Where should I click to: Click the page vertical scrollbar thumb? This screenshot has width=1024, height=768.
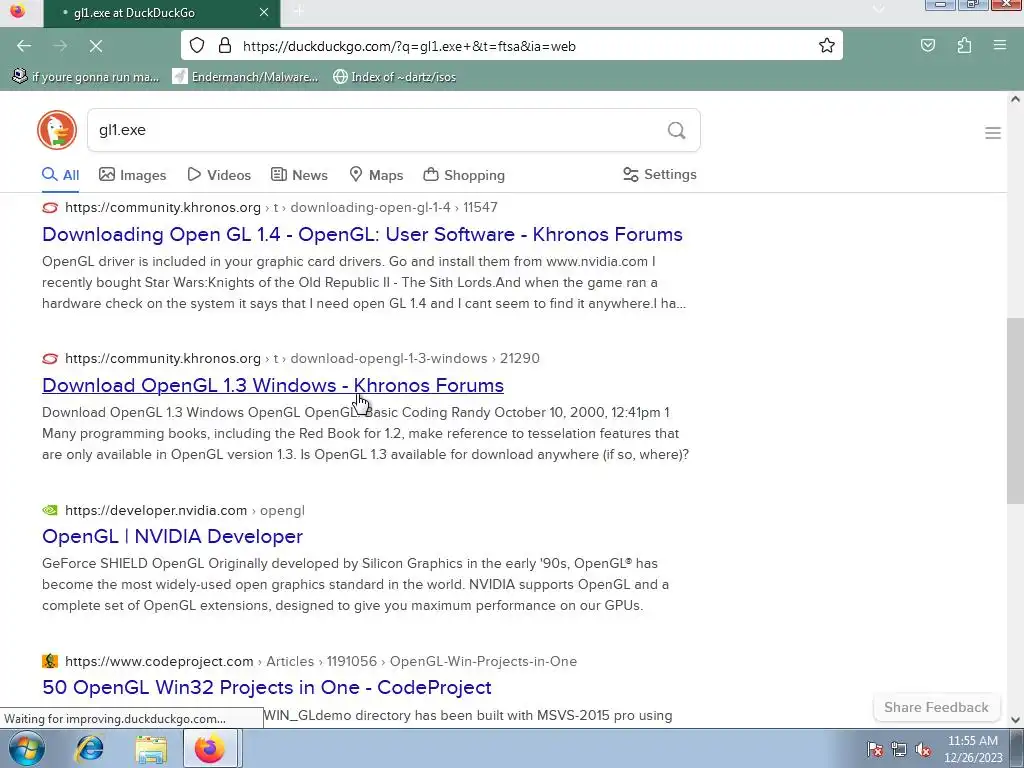click(x=1015, y=411)
